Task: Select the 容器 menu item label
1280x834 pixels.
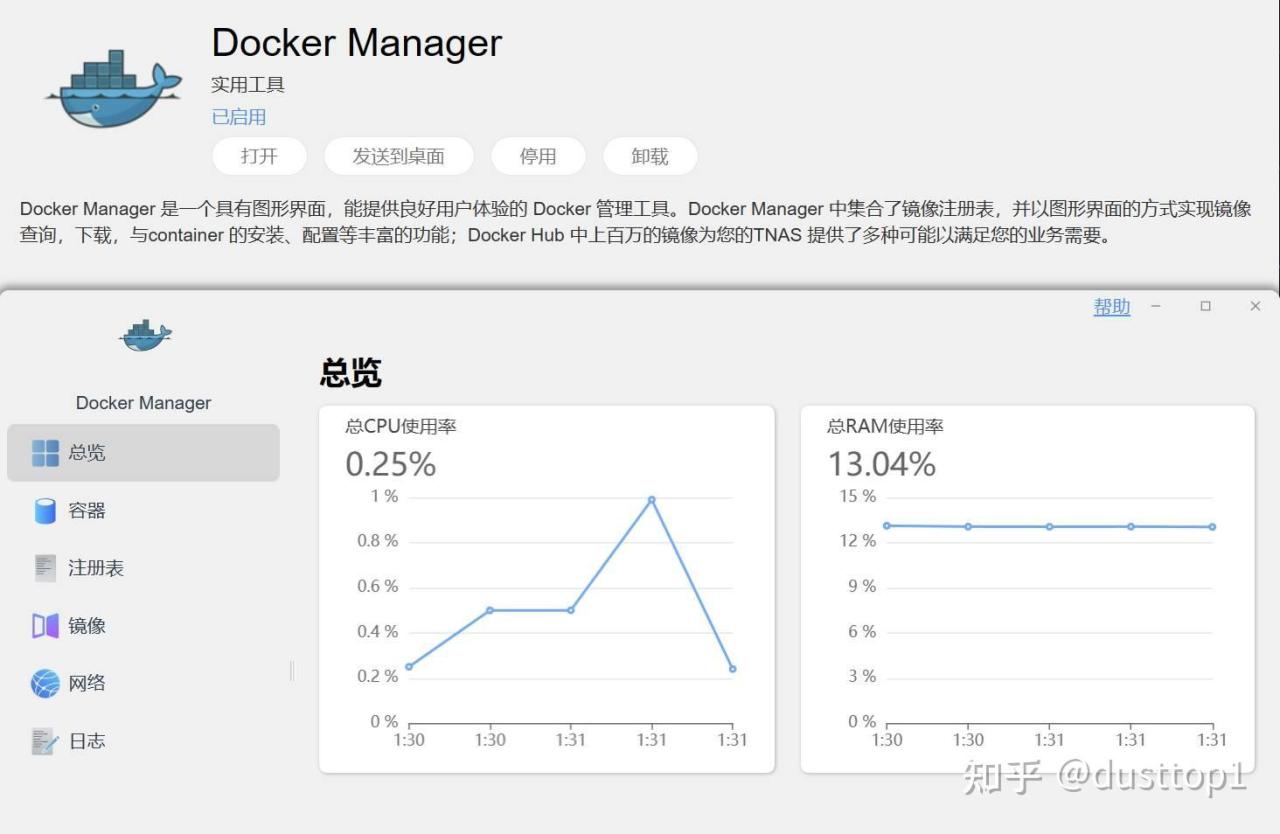Action: 87,511
